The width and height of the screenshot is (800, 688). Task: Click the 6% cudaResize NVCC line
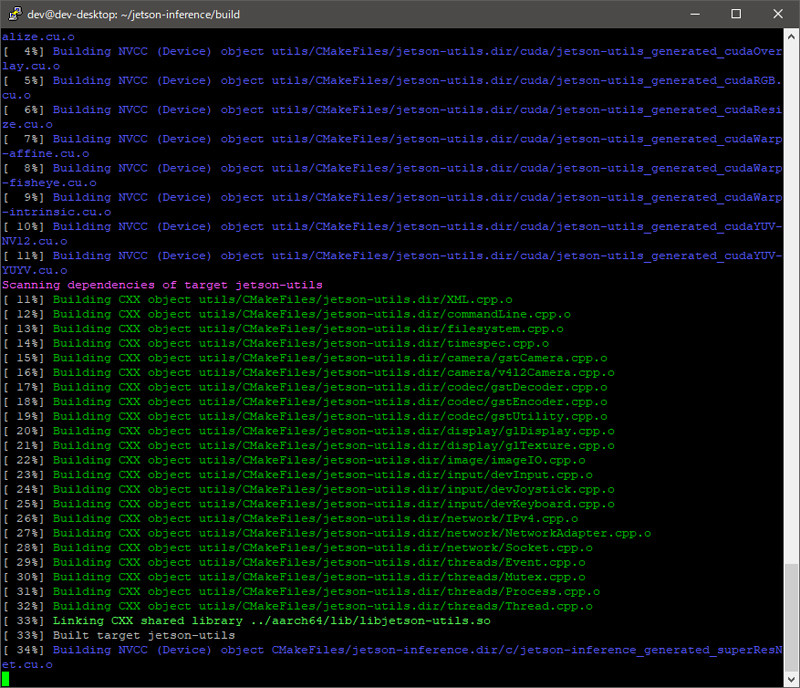click(x=392, y=117)
